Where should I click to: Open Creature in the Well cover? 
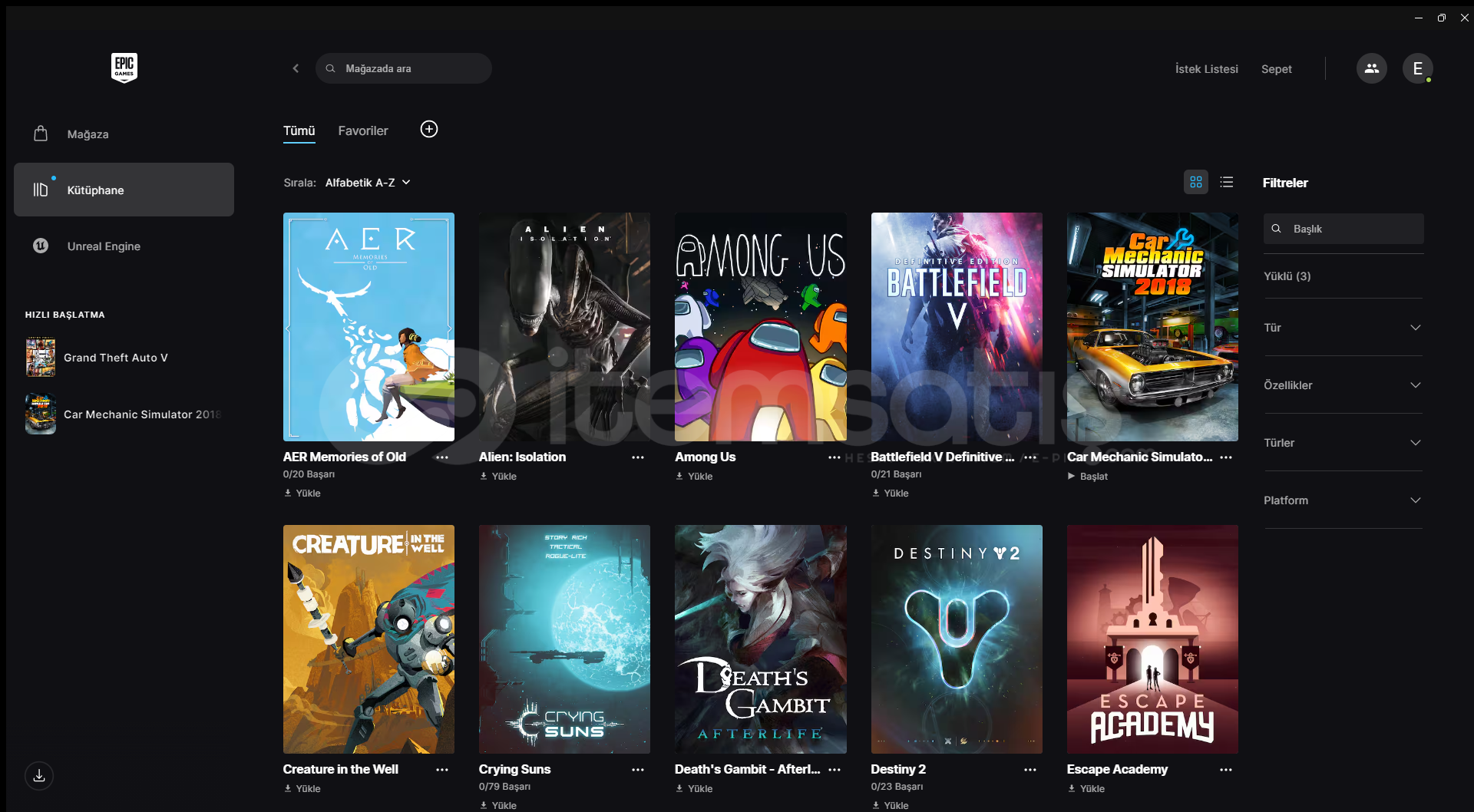coord(368,639)
